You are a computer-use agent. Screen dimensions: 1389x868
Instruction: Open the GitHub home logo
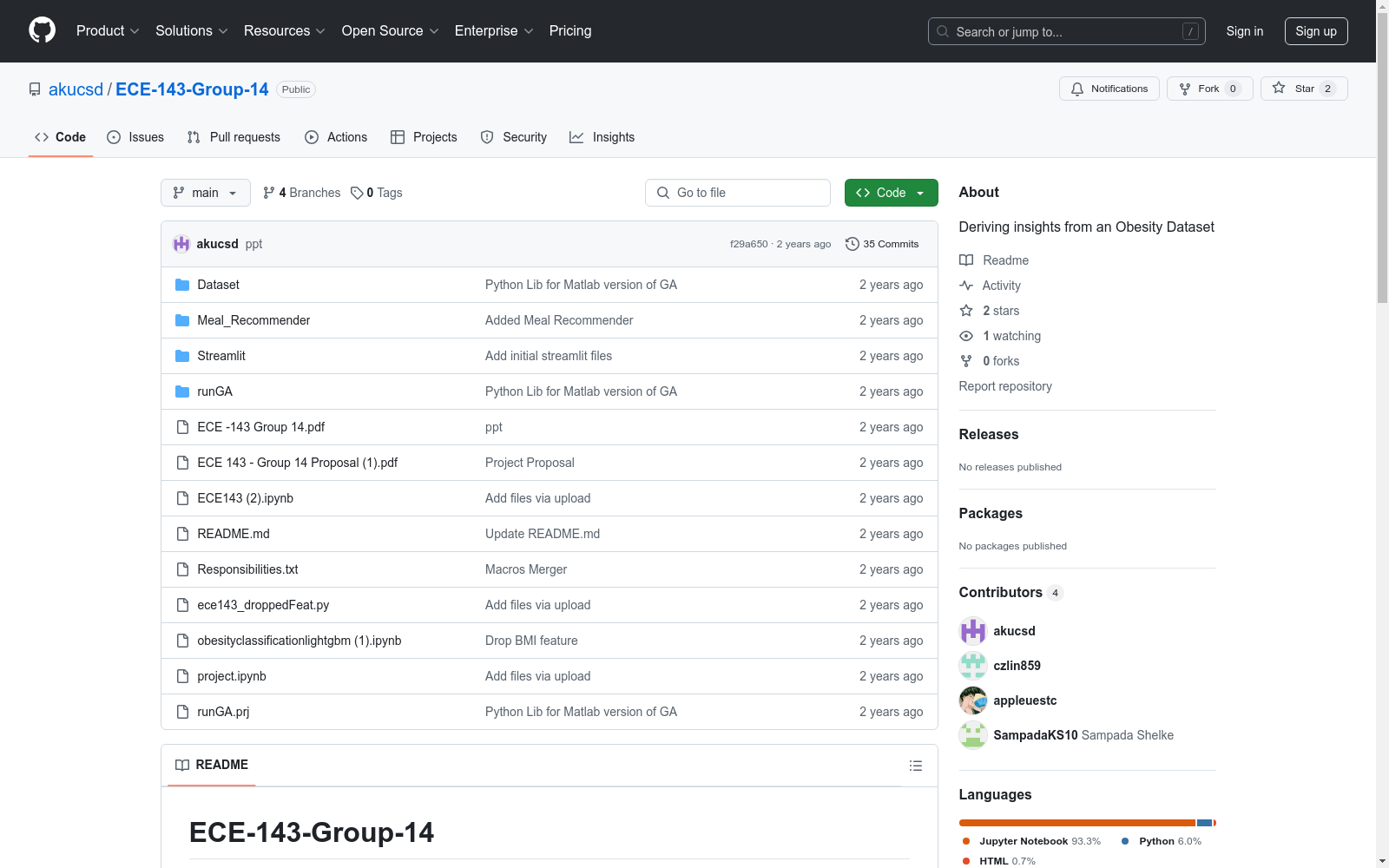coord(42,30)
